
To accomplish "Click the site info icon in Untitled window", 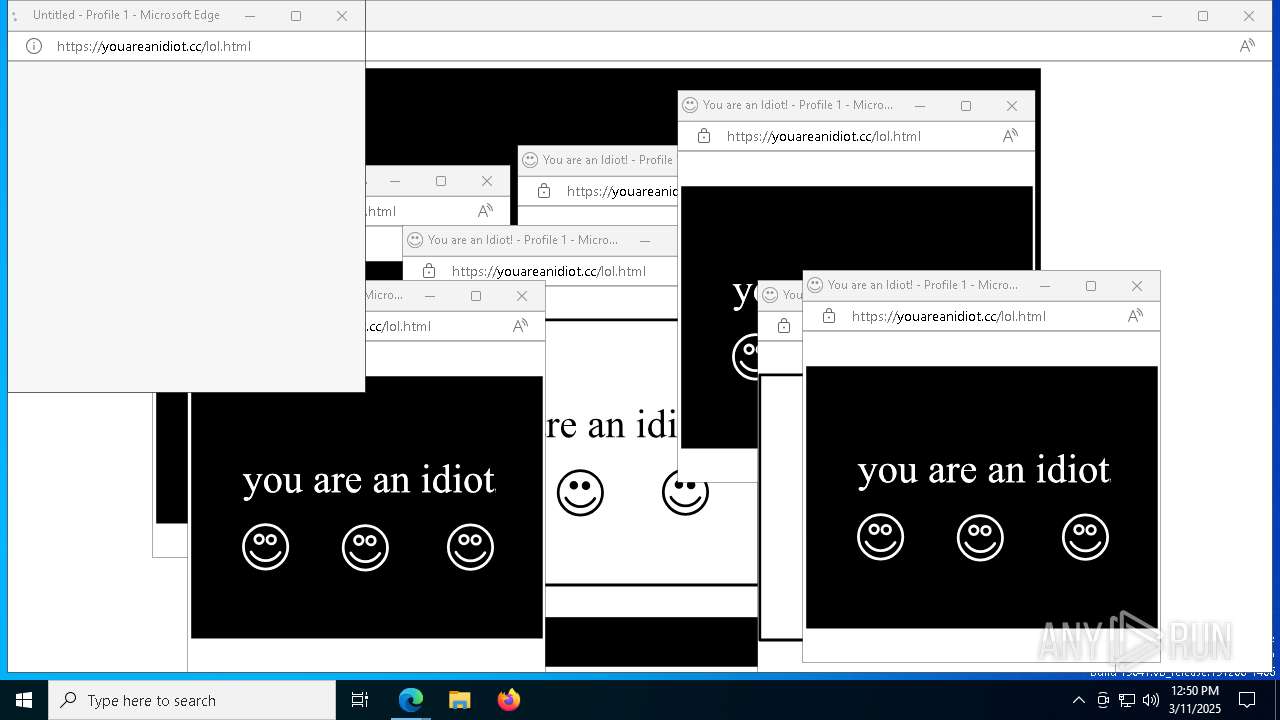I will click(34, 46).
